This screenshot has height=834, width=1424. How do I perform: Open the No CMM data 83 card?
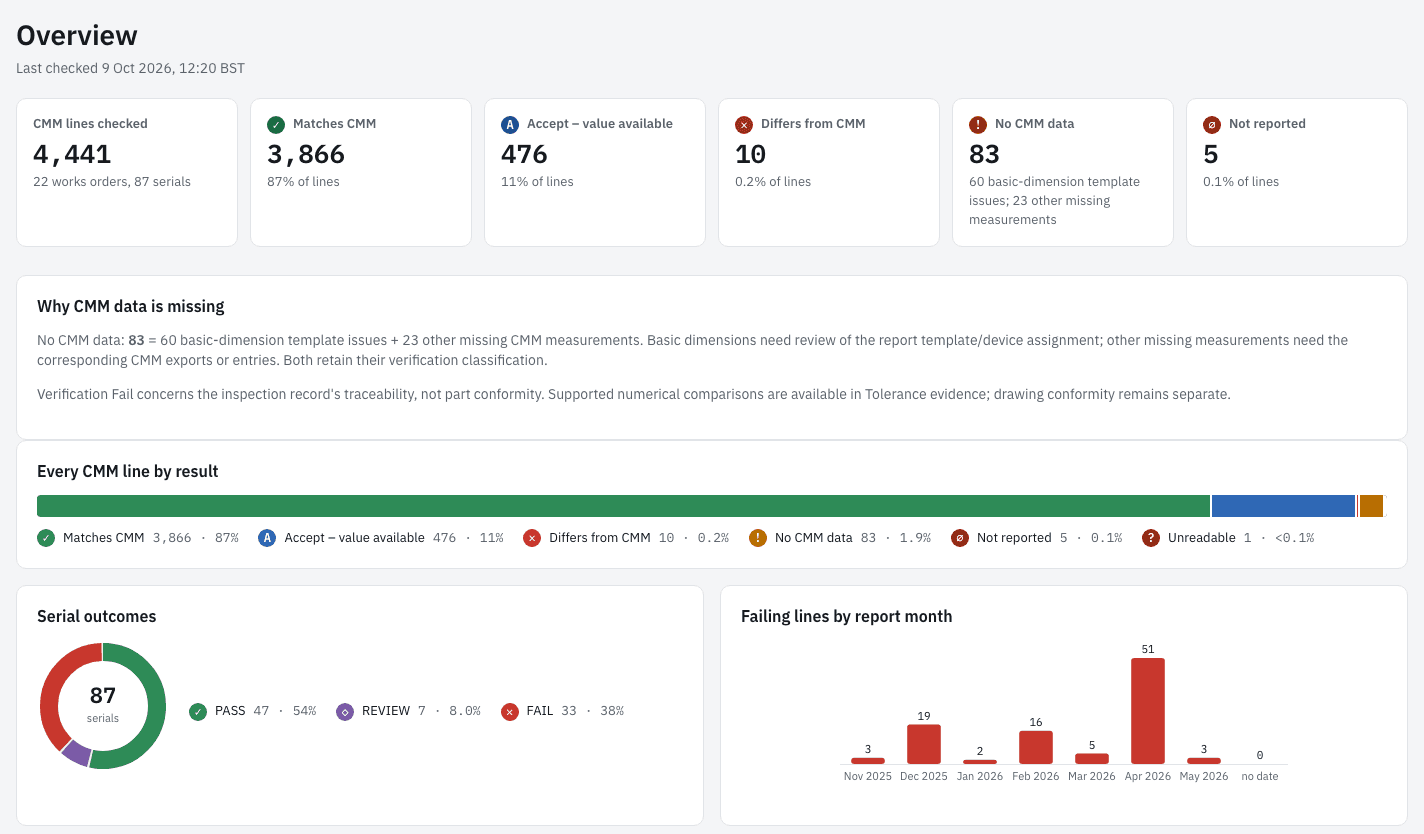tap(1063, 172)
